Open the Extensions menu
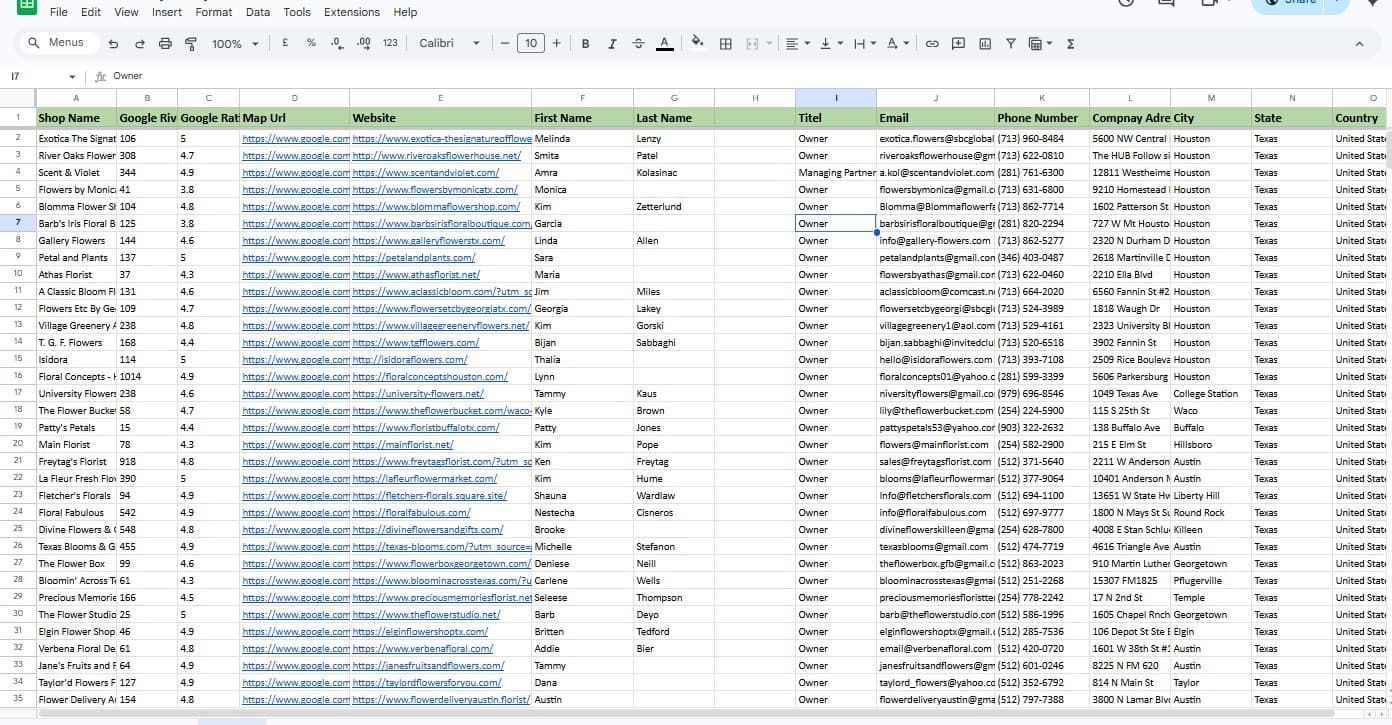The width and height of the screenshot is (1392, 725). point(351,12)
